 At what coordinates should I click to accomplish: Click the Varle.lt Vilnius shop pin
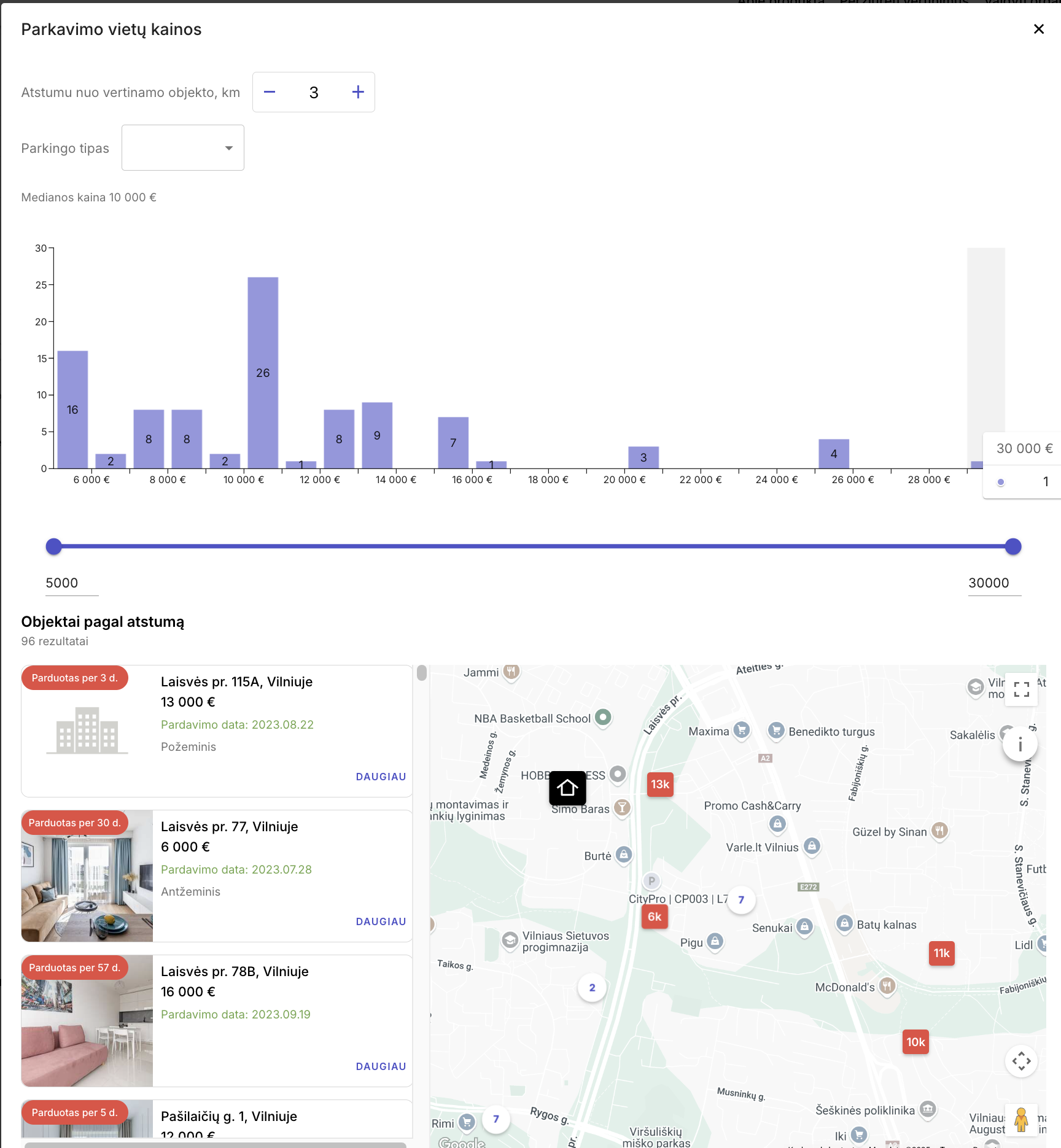(812, 846)
